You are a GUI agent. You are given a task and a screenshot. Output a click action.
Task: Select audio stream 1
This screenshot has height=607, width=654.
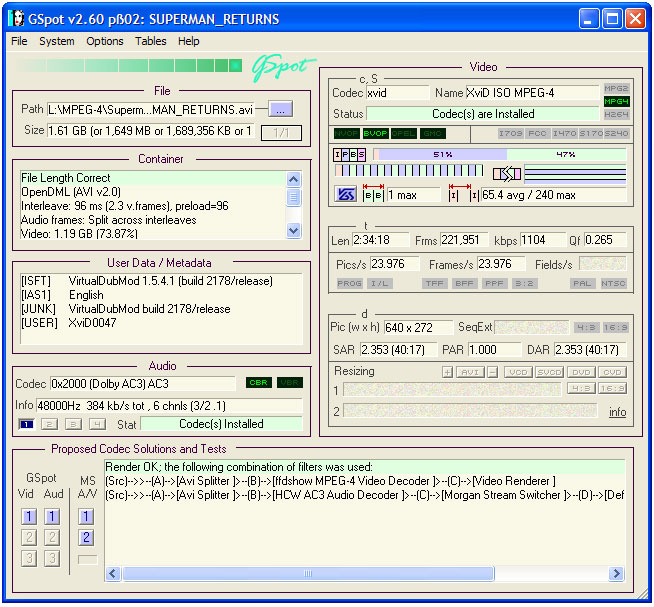(26, 425)
